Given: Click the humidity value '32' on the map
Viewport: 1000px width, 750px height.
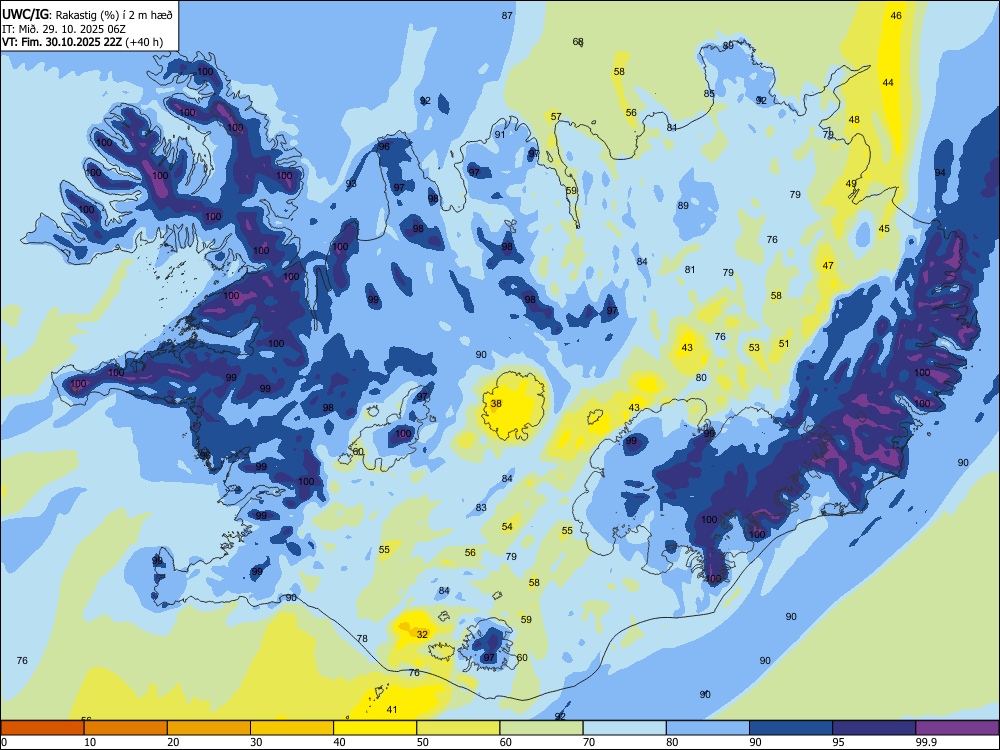Looking at the screenshot, I should pos(422,634).
